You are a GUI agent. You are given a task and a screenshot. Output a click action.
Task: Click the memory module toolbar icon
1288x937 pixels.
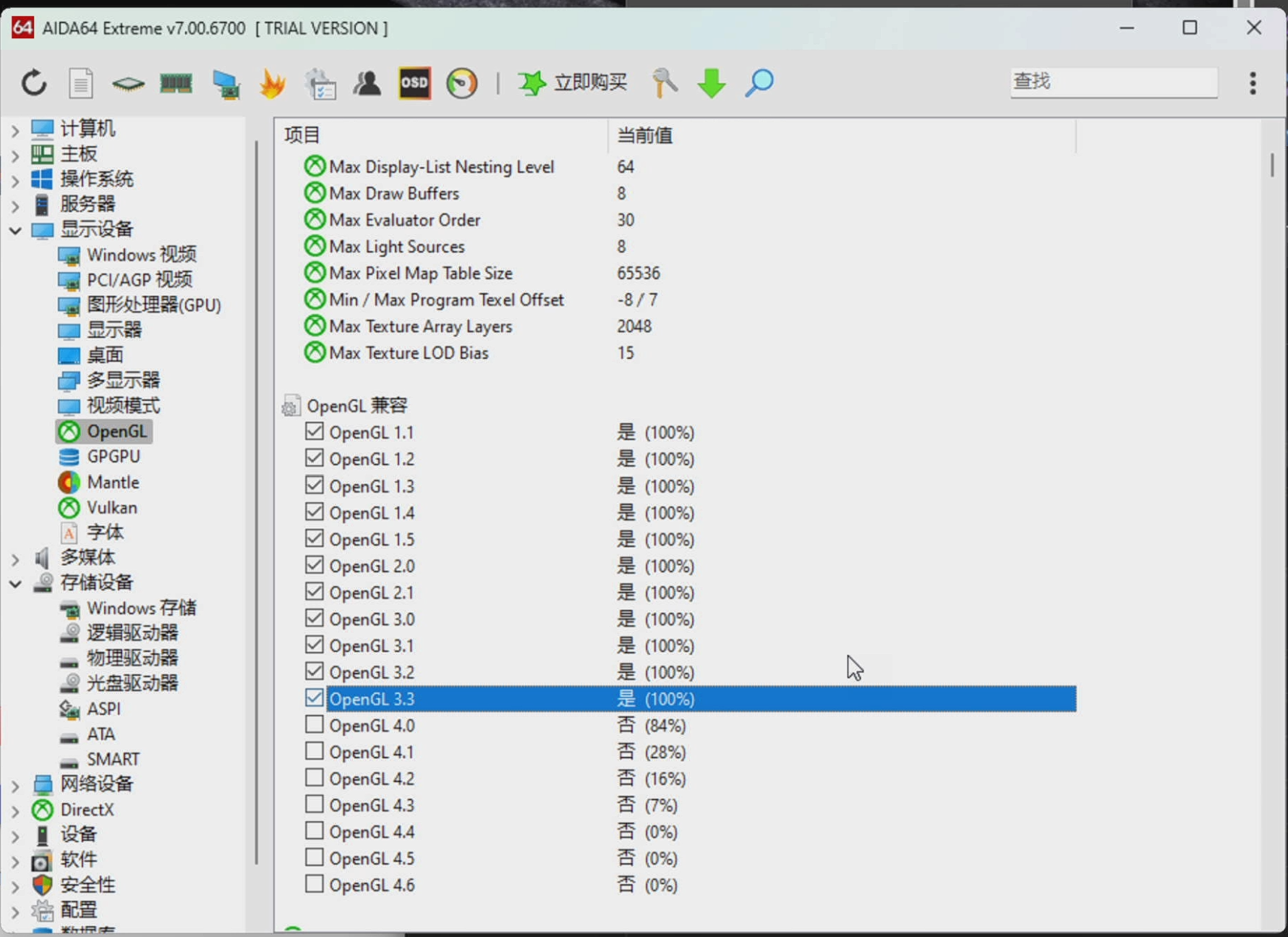pyautogui.click(x=176, y=84)
